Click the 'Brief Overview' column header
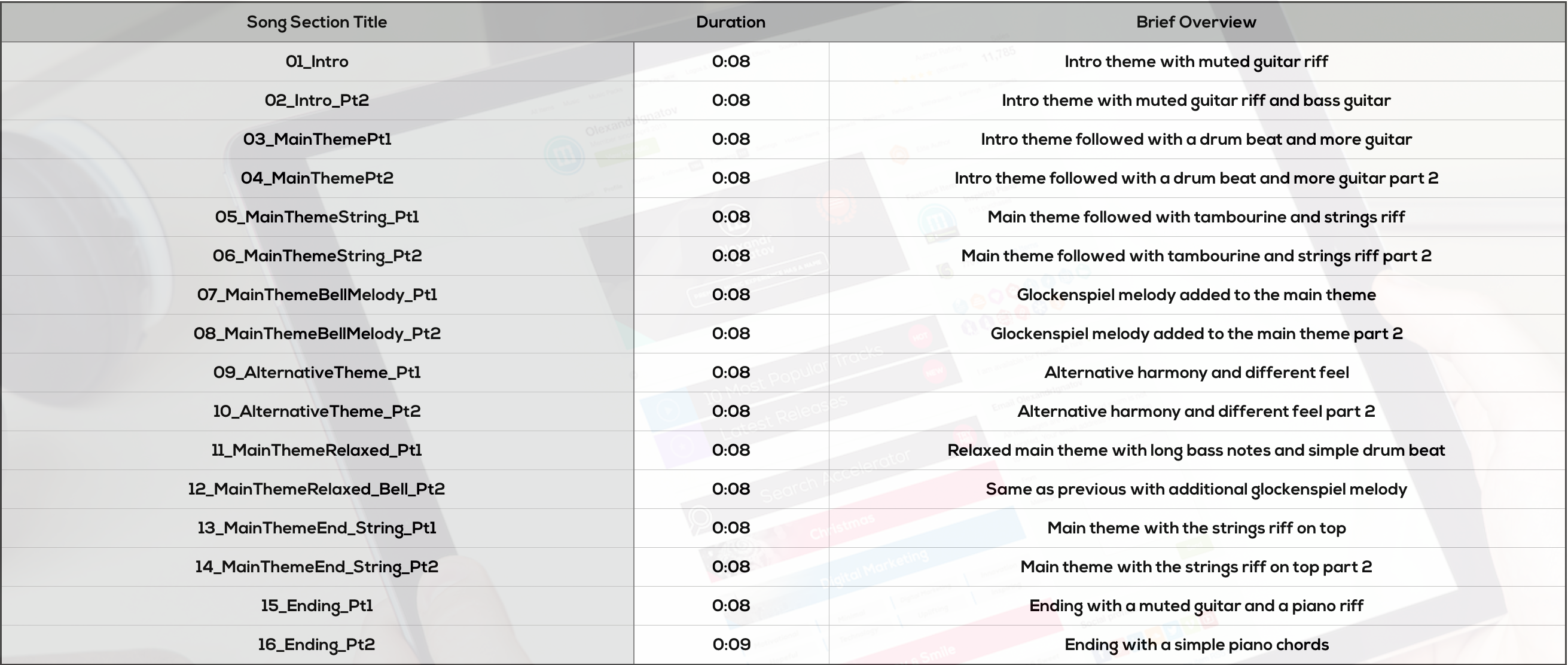 1196,22
